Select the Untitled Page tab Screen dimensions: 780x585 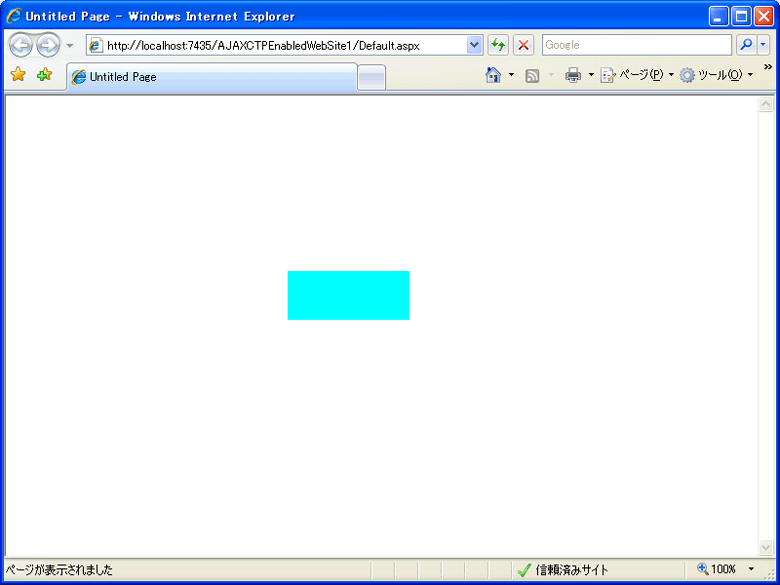click(x=212, y=77)
